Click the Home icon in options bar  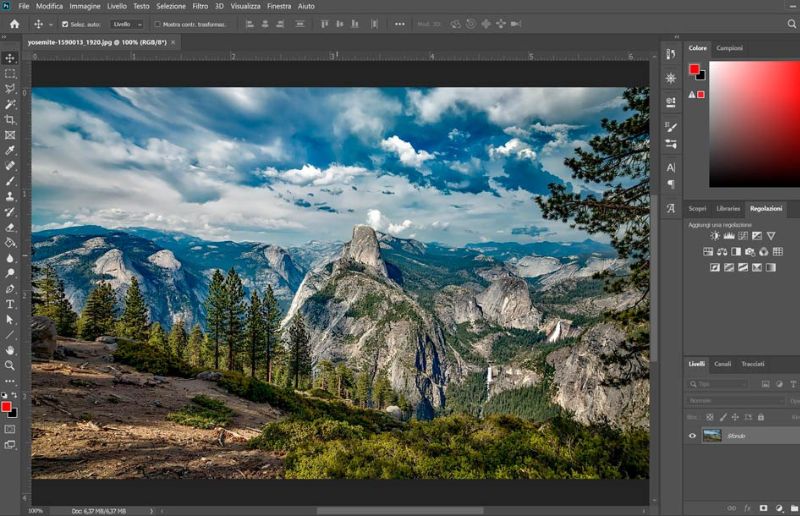[14, 24]
